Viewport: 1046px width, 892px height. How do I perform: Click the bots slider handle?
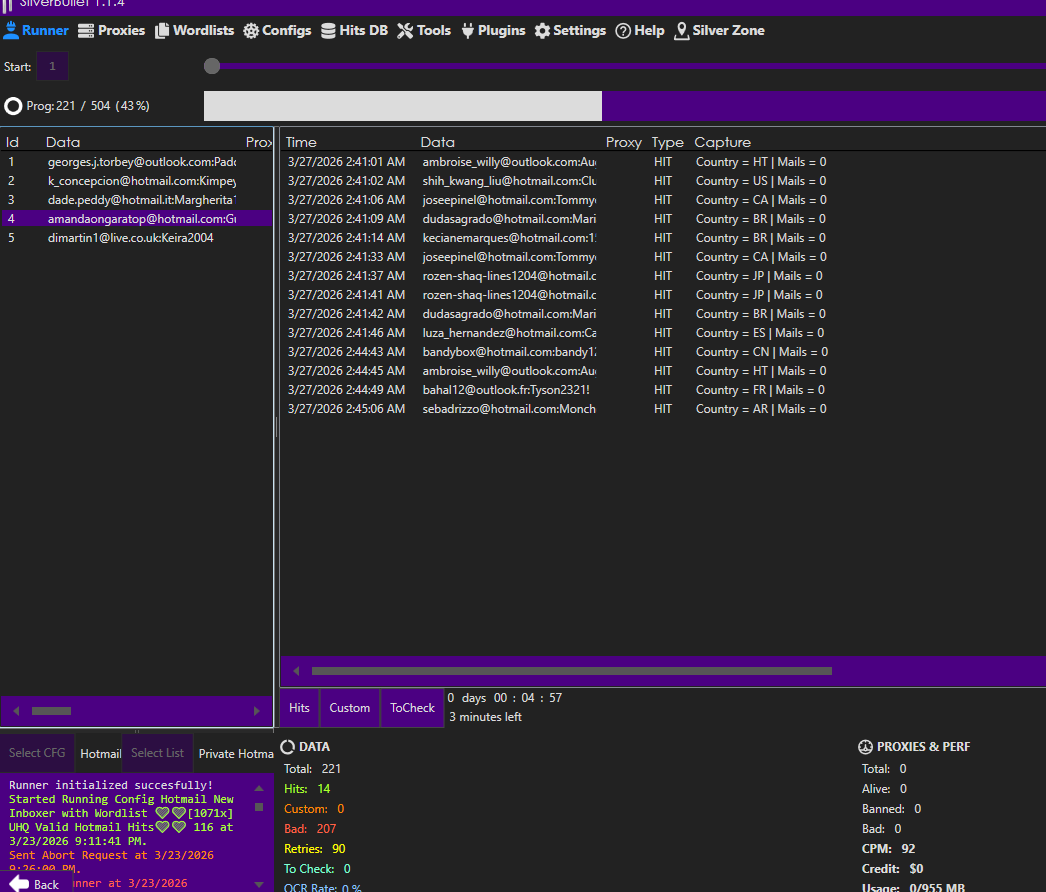[x=212, y=66]
